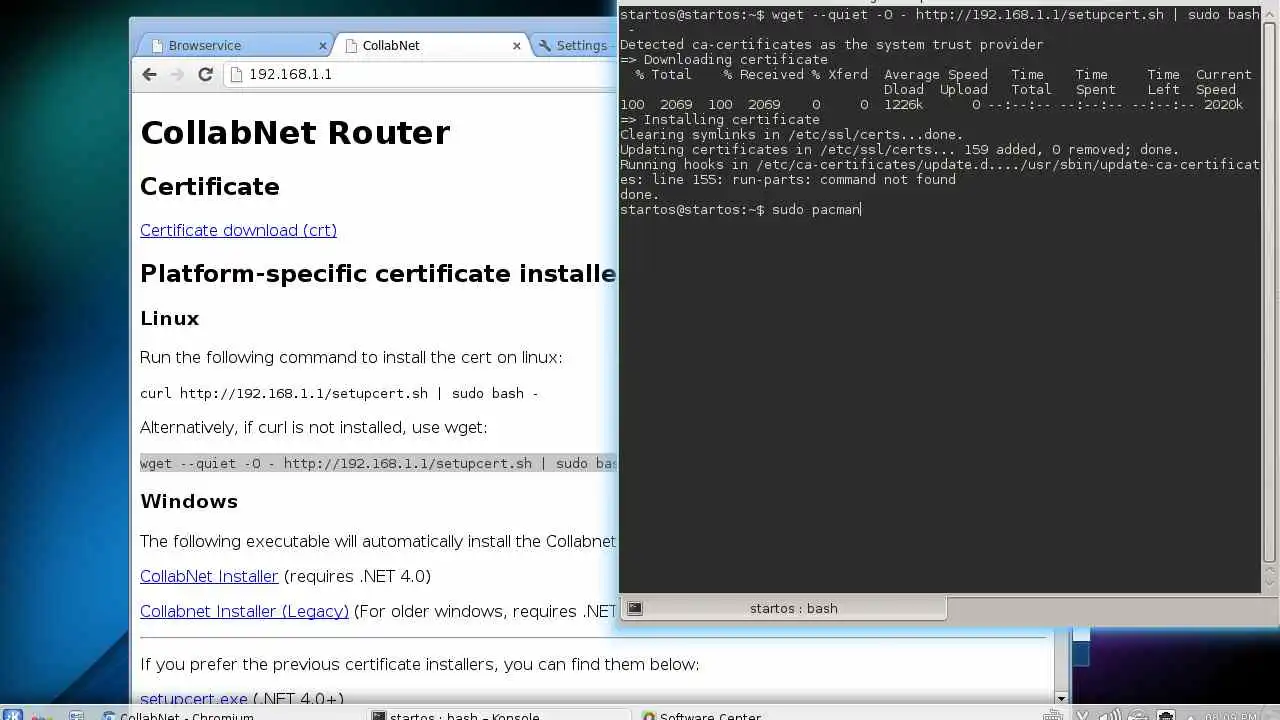1280x720 pixels.
Task: Go back in the Chromium browser
Action: pos(149,74)
